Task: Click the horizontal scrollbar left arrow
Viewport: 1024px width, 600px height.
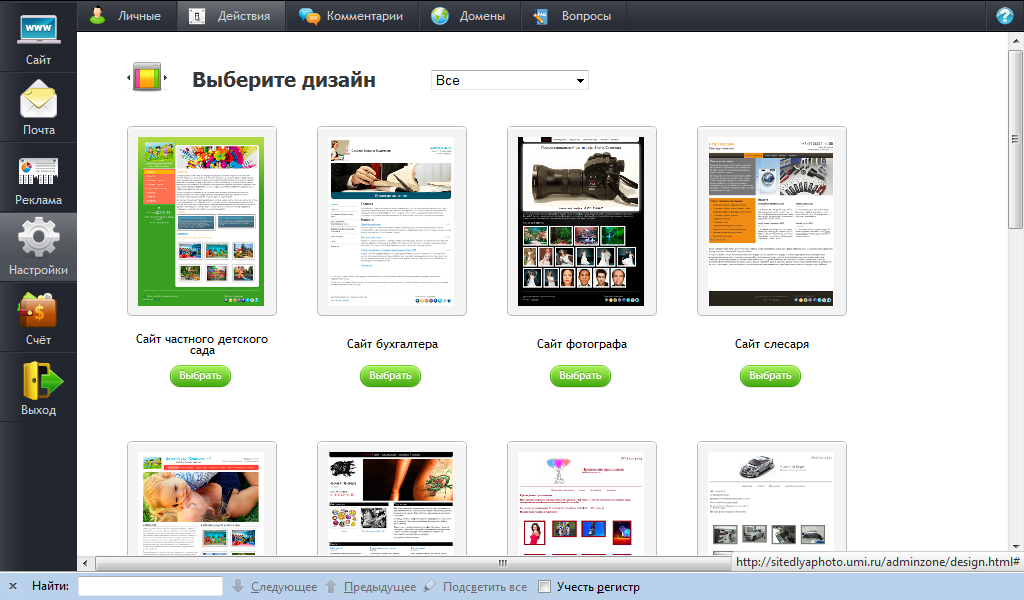Action: pyautogui.click(x=85, y=563)
